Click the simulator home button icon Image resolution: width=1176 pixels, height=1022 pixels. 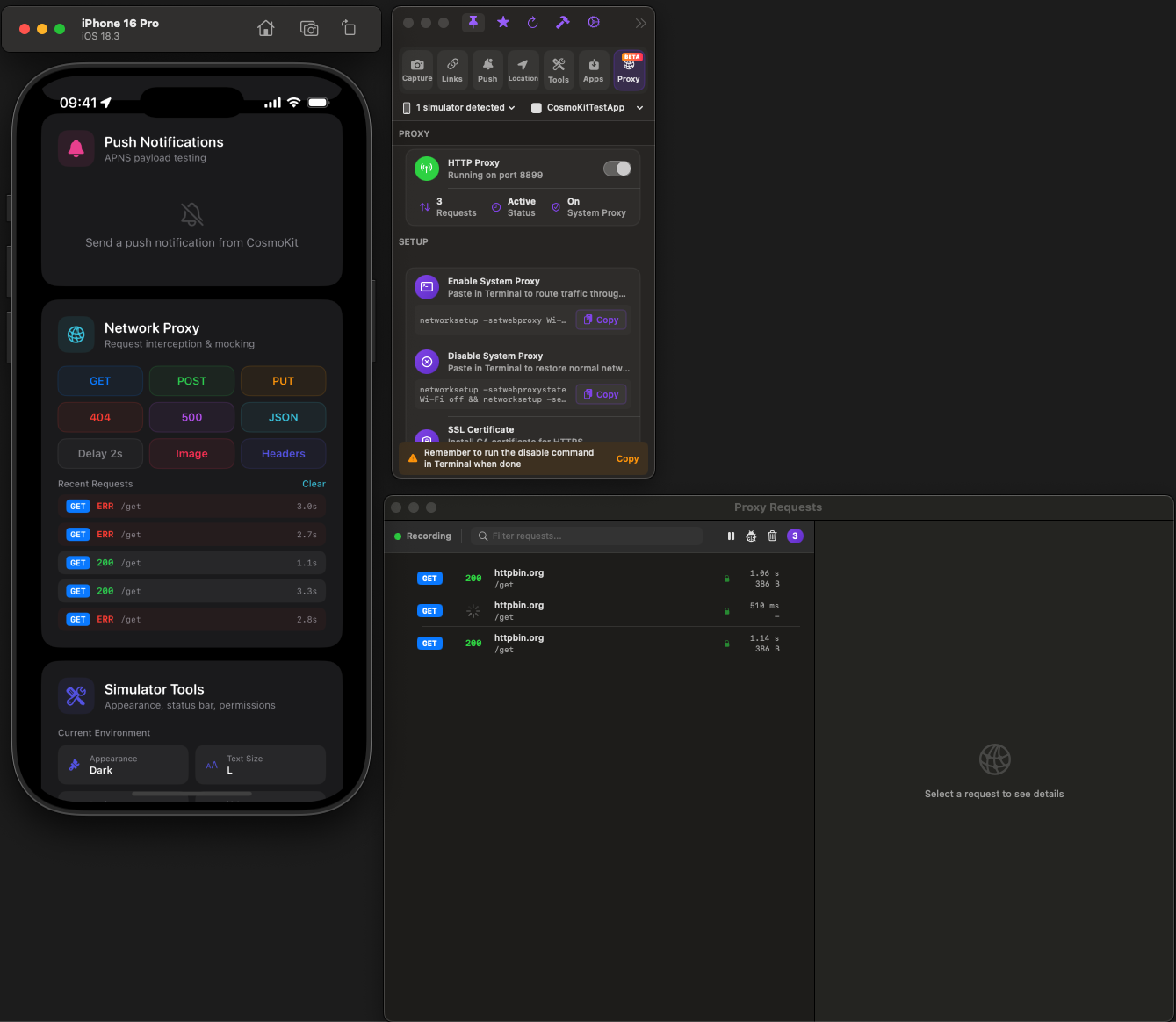(x=266, y=28)
